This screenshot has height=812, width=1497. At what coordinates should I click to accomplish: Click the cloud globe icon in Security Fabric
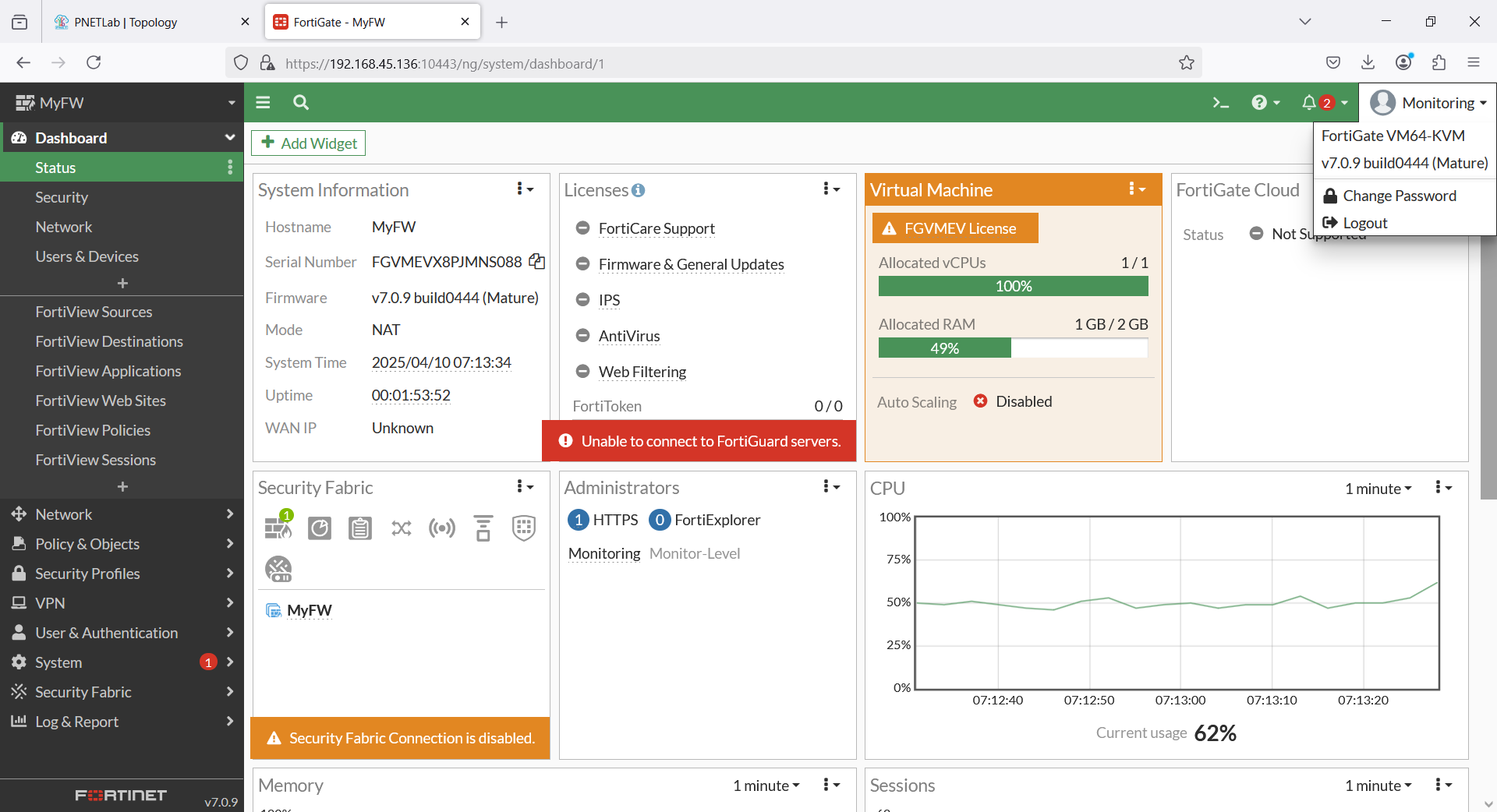(x=278, y=570)
